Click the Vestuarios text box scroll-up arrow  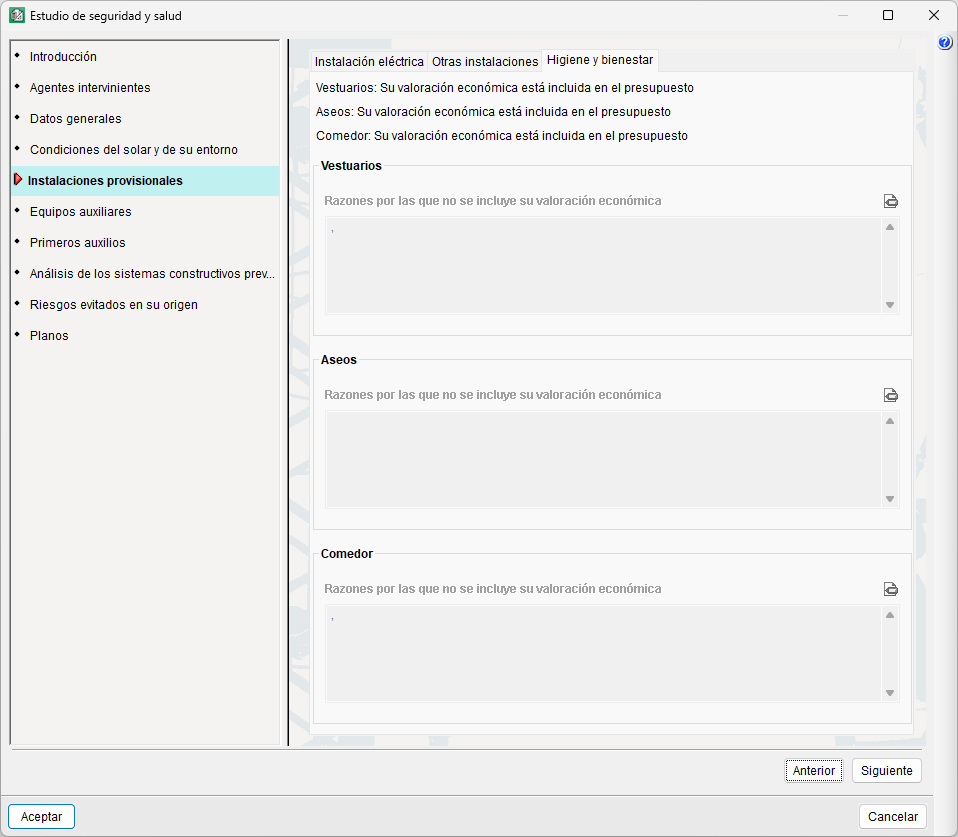coord(890,227)
